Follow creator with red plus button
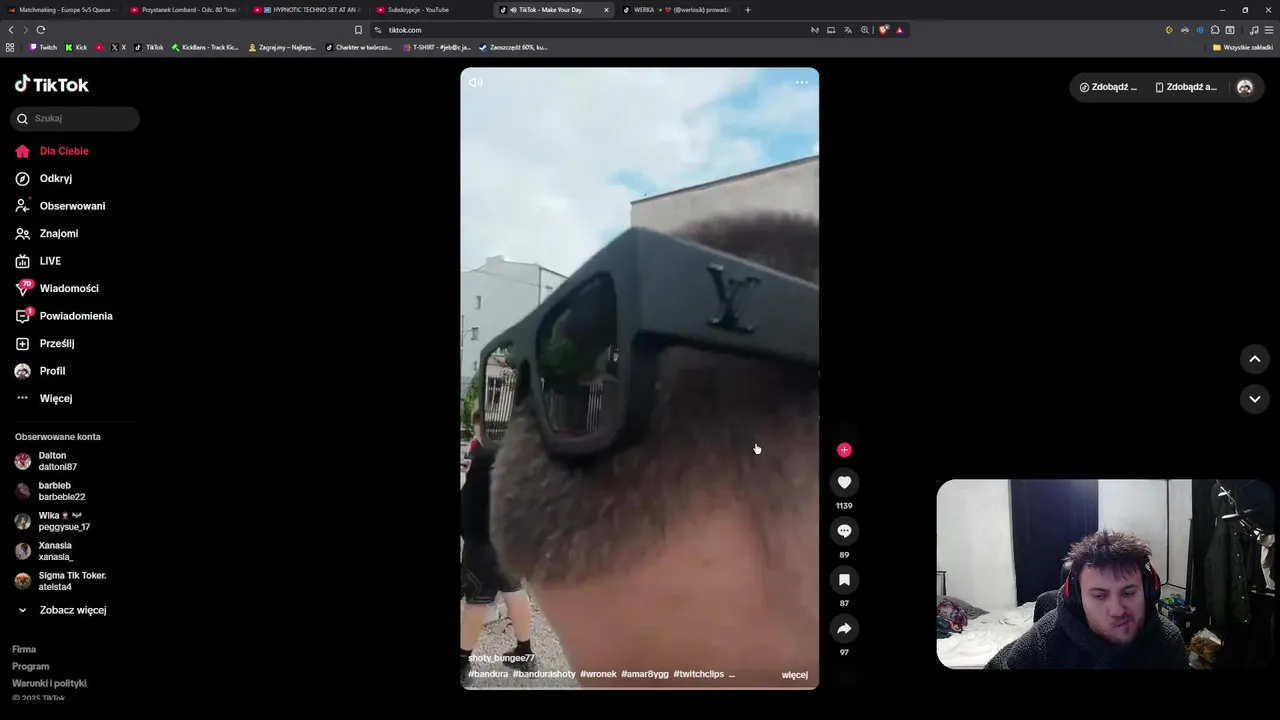Screen dimensions: 1280x720 [x=844, y=450]
